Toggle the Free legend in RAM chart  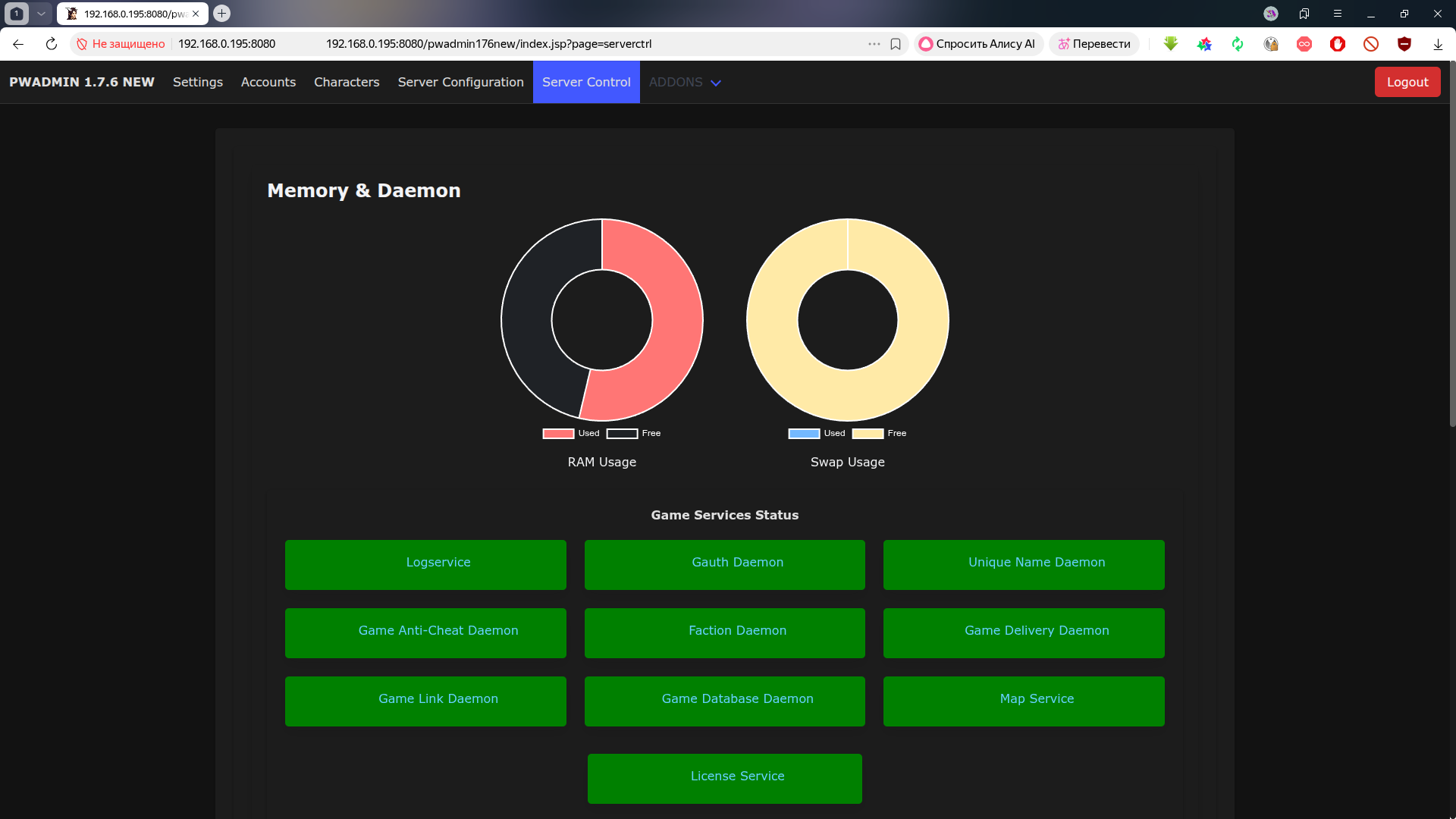[x=634, y=434]
